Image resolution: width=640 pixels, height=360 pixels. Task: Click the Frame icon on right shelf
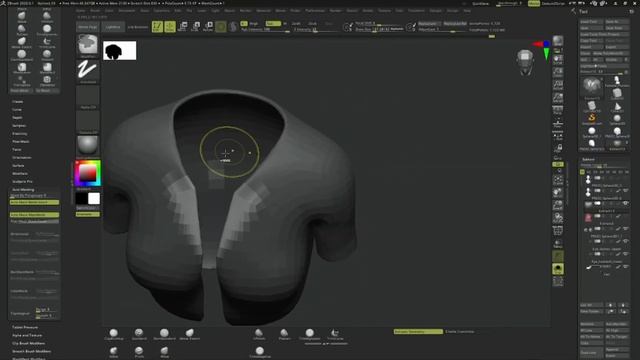point(558,180)
